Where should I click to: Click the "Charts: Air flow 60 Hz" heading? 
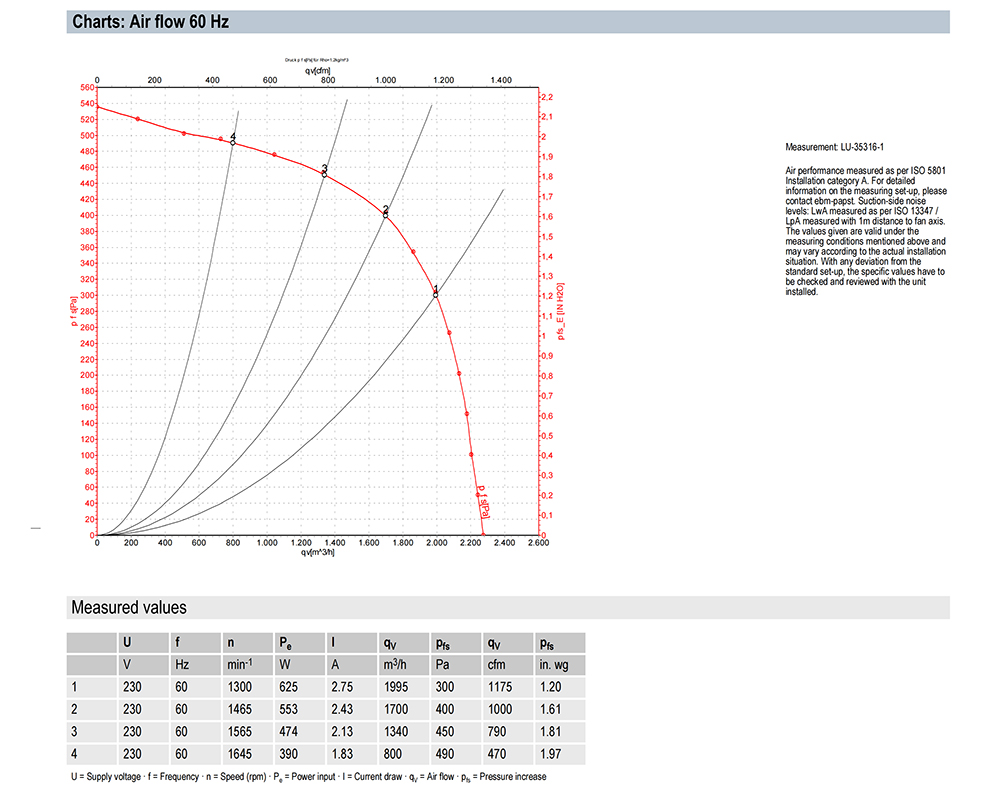click(151, 22)
